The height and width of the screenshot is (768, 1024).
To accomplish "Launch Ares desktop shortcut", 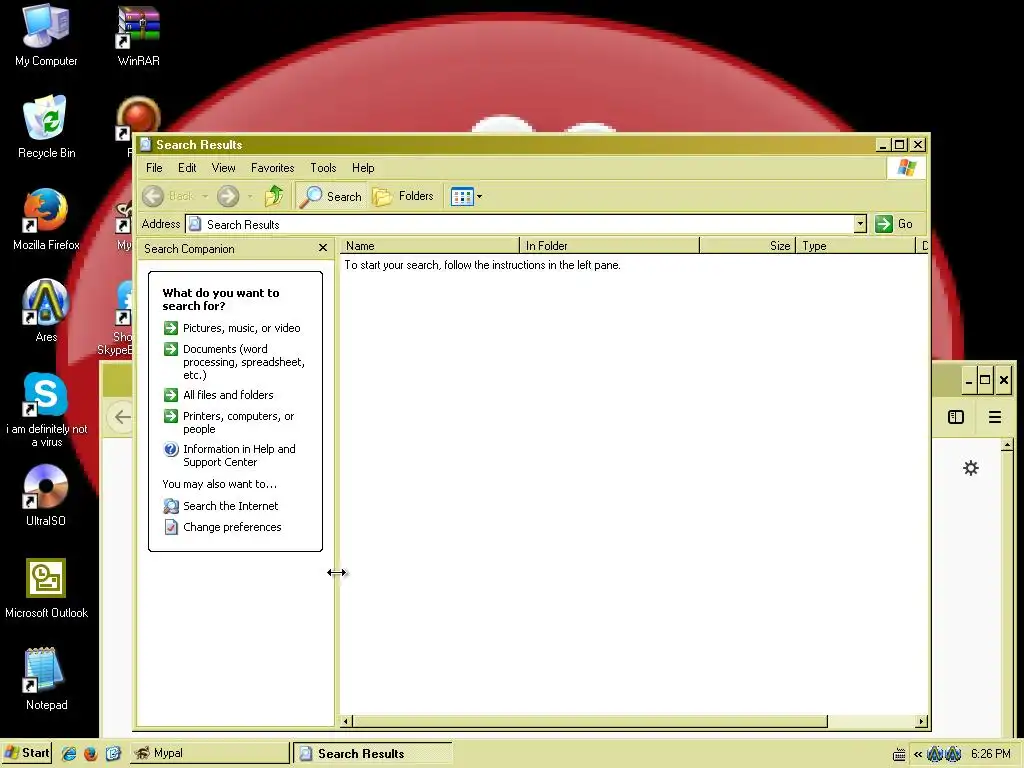I will click(x=46, y=311).
